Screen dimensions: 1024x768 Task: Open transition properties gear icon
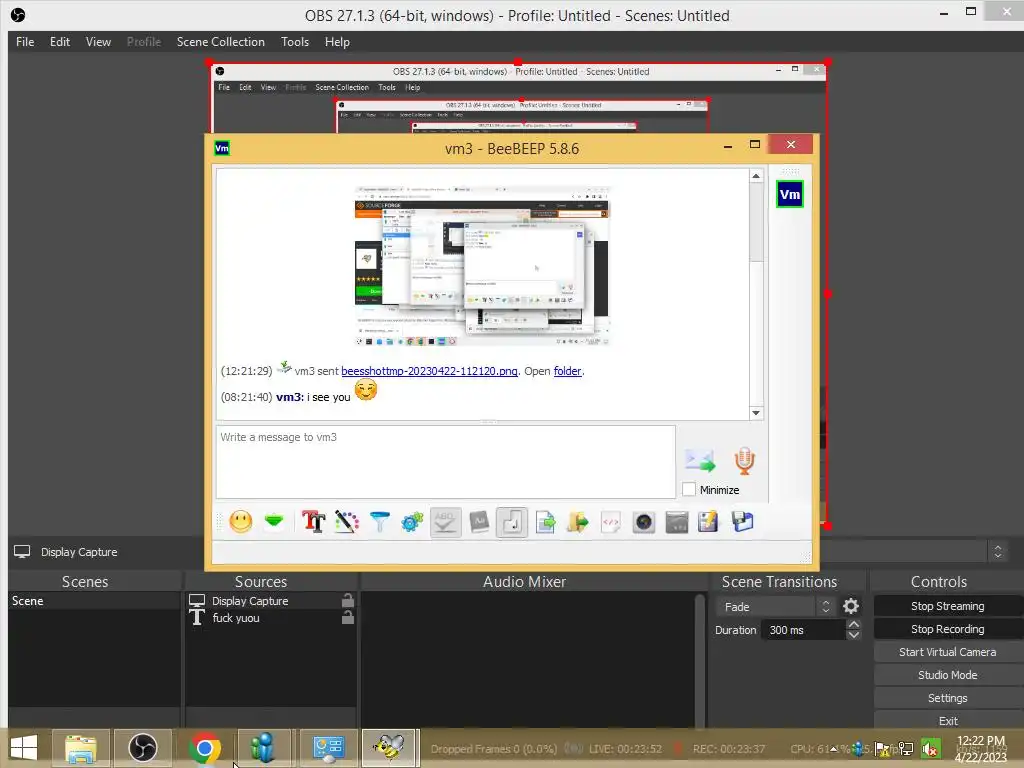coord(850,607)
